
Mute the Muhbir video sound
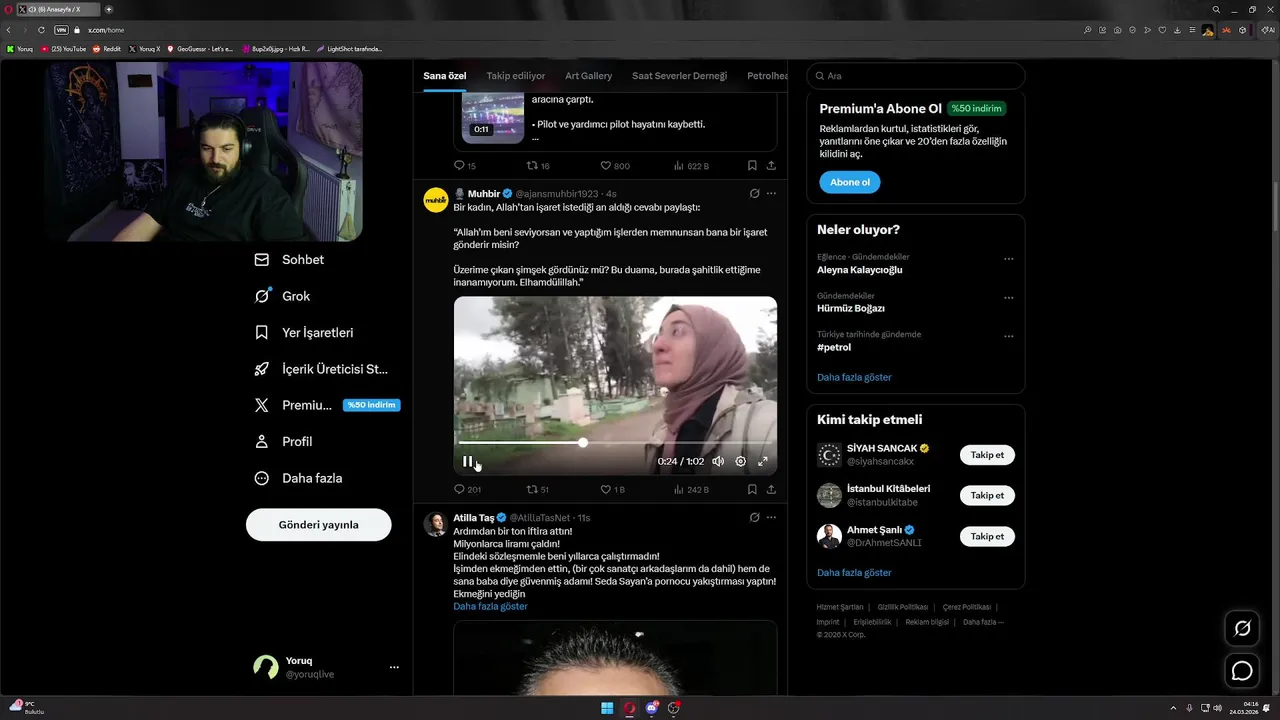tap(718, 461)
